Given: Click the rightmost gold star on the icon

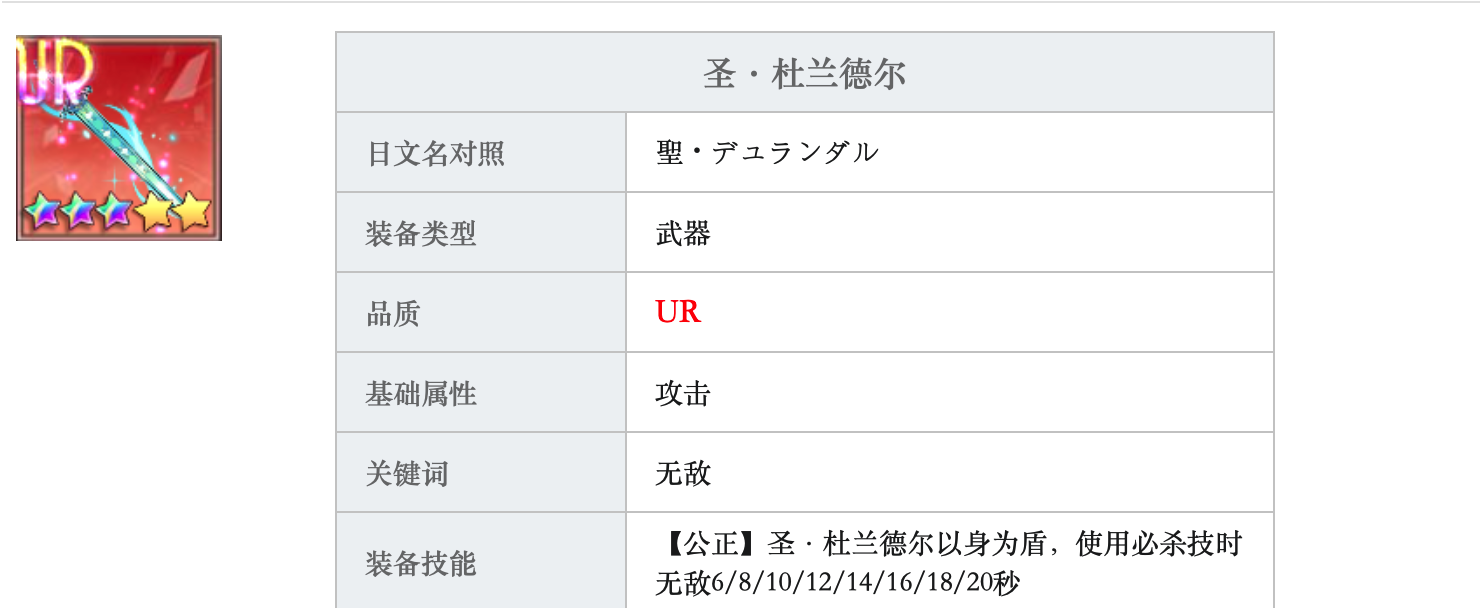Looking at the screenshot, I should (x=192, y=211).
